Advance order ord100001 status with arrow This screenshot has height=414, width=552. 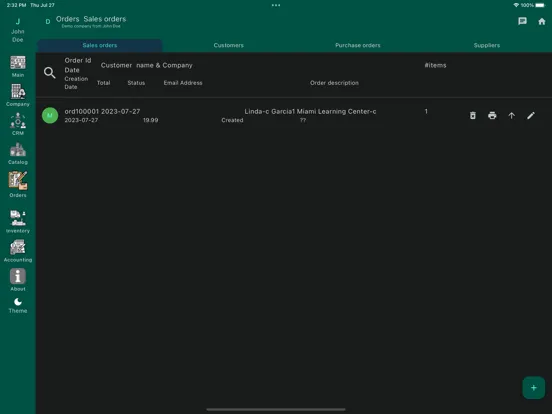tap(512, 115)
